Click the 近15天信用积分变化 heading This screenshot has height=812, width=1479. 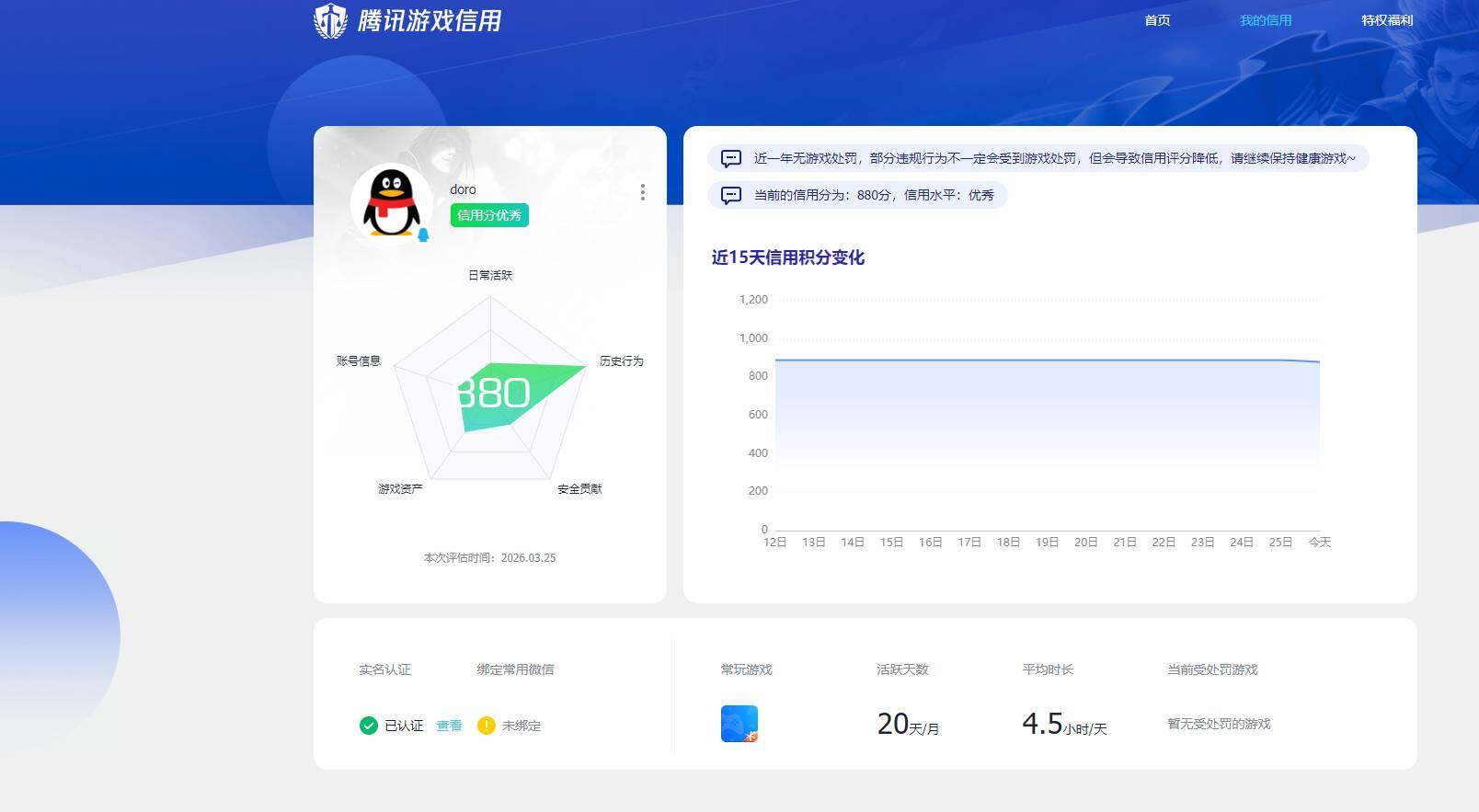788,257
